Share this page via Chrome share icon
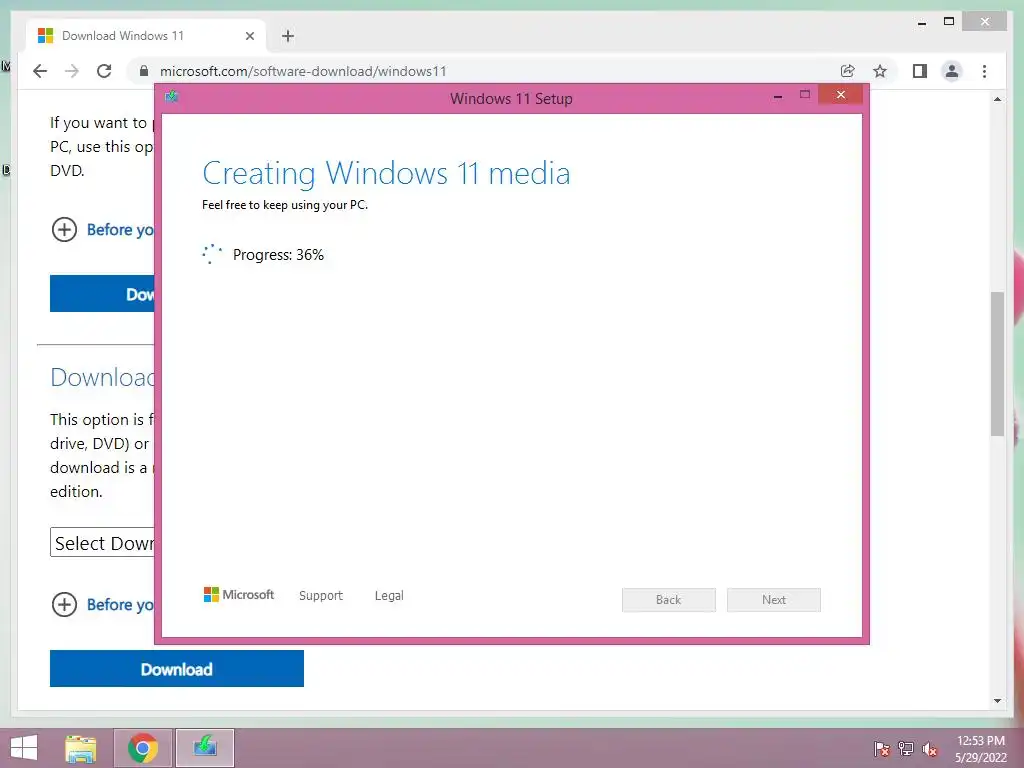This screenshot has width=1024, height=768. (x=848, y=71)
